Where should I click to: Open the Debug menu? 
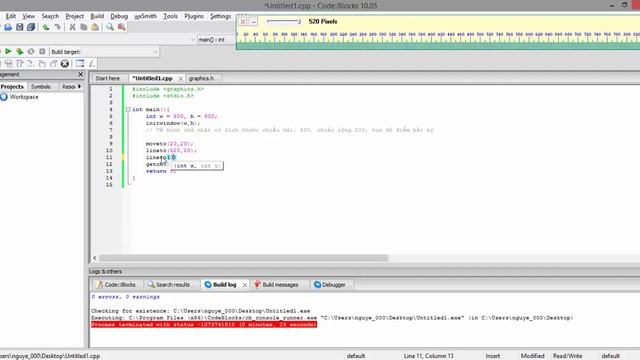[119, 16]
